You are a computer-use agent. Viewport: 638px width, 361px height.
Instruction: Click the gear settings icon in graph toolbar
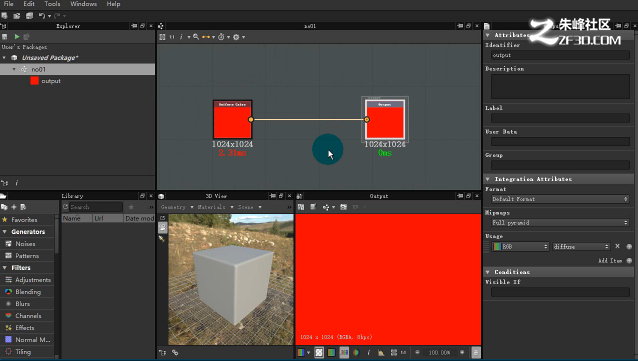(236, 37)
